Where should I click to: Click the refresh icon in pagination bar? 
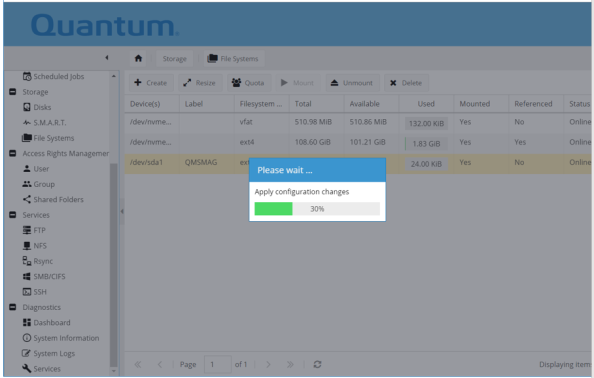pos(317,364)
